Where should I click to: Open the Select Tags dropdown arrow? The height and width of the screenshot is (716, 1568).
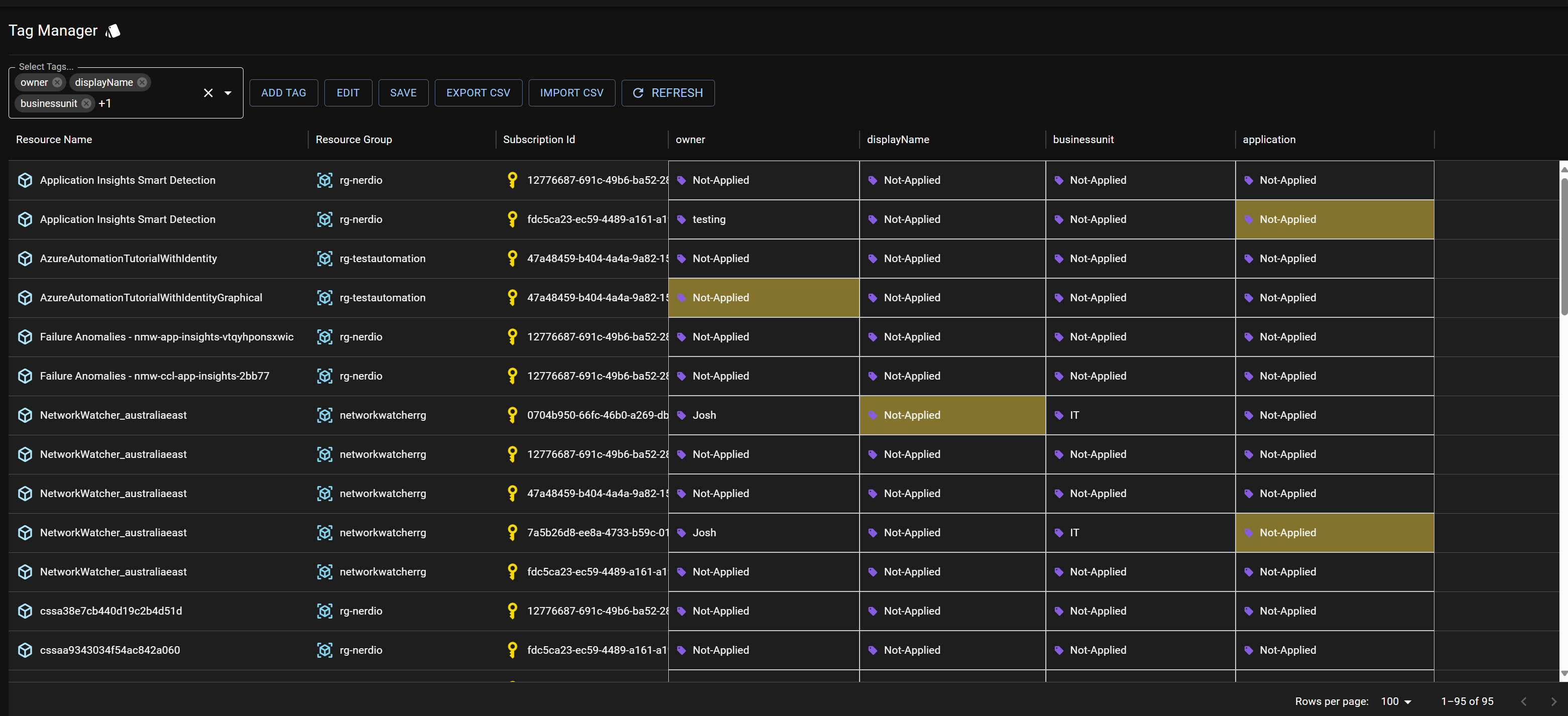click(228, 92)
